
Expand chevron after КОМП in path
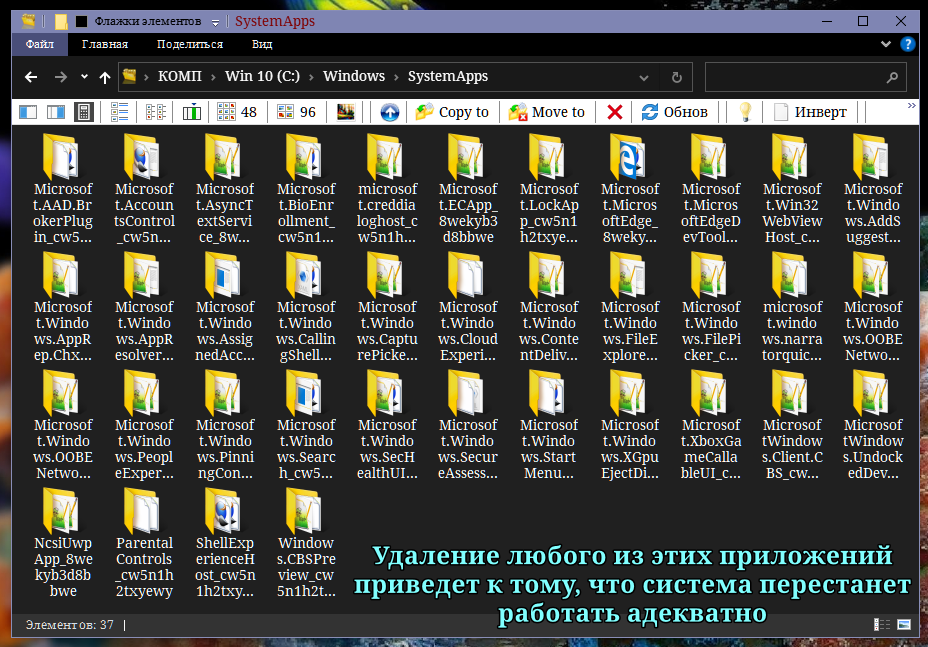[x=213, y=77]
